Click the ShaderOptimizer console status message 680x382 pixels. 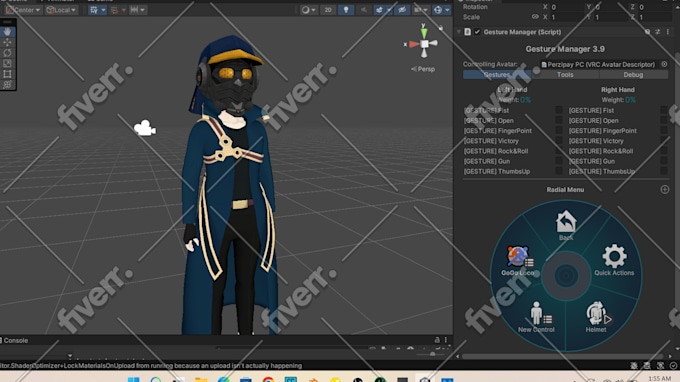pyautogui.click(x=151, y=366)
